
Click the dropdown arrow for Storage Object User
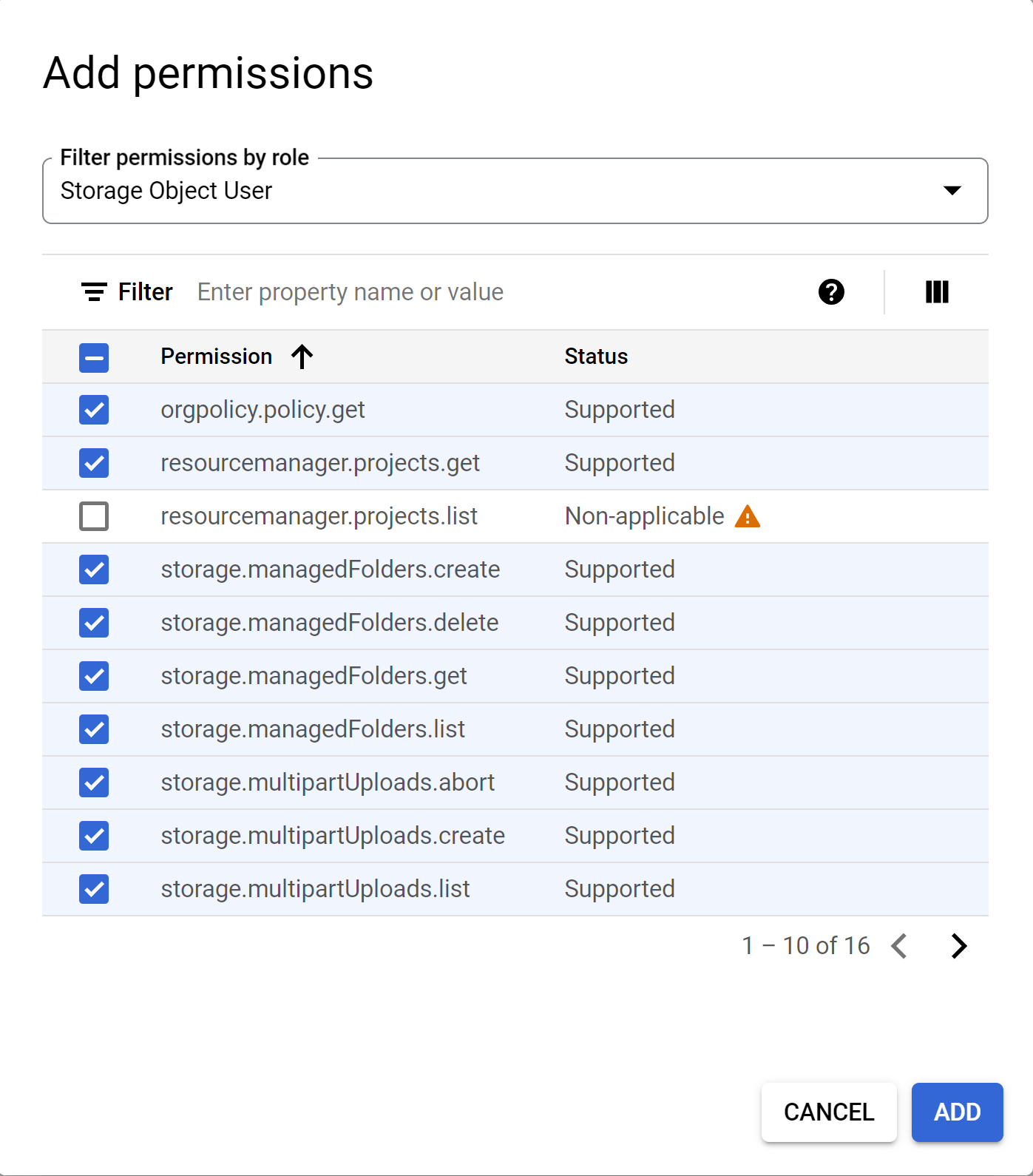[952, 191]
